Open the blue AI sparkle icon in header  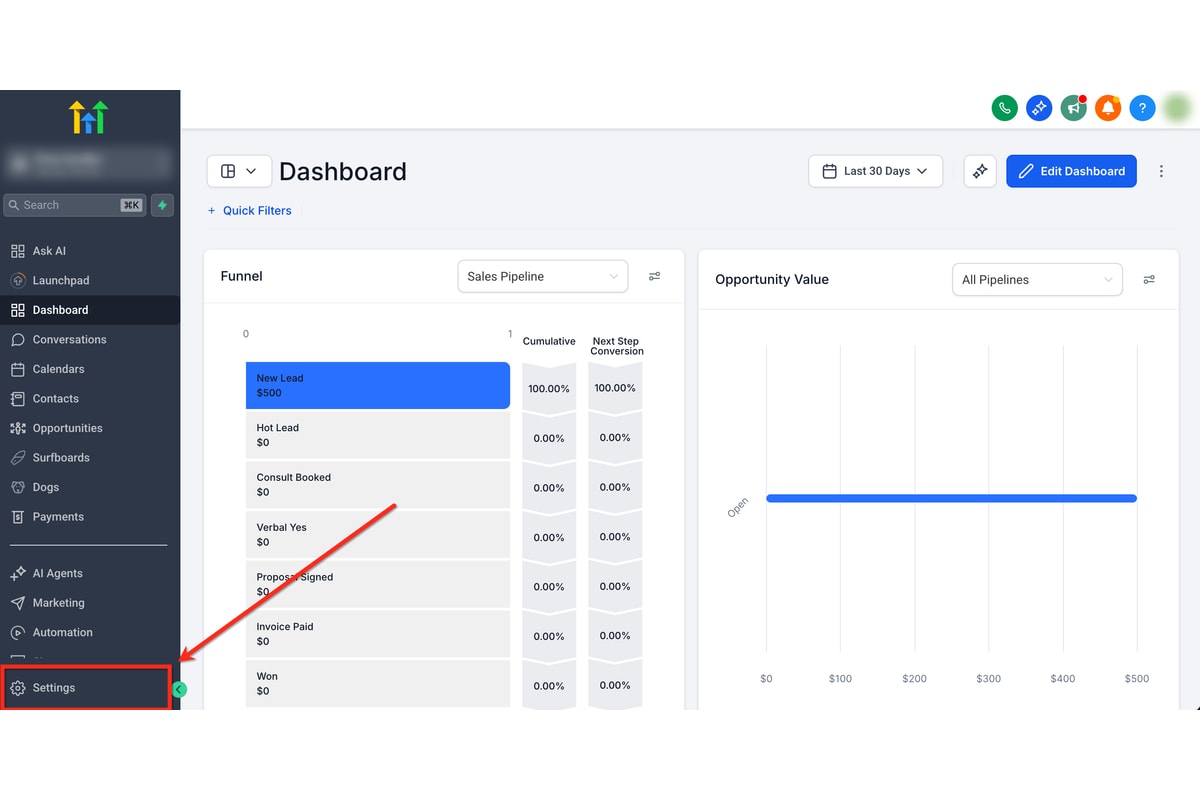[1039, 108]
